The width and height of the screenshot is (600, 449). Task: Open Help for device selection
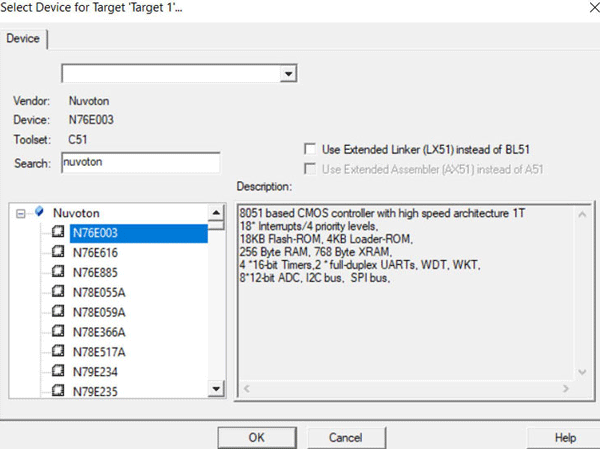pyautogui.click(x=565, y=437)
